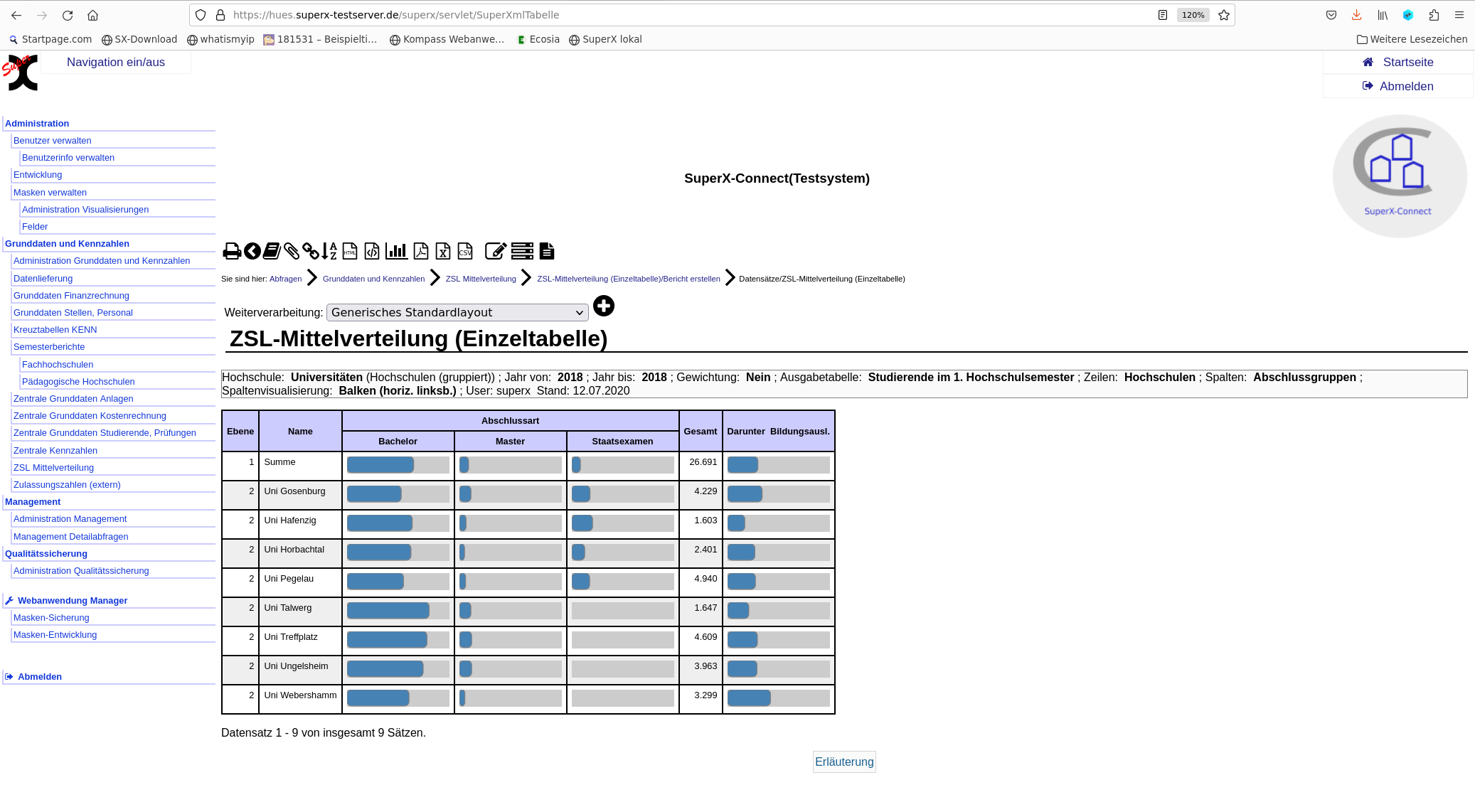Open the Weiterverarbeitung layout dropdown
Viewport: 1475px width, 812px height.
pyautogui.click(x=457, y=313)
